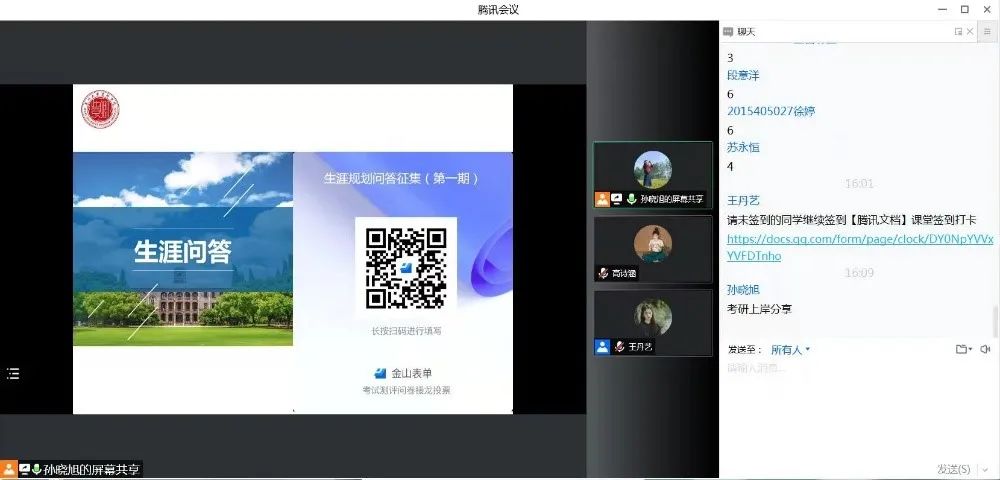1000x480 pixels.
Task: Pop out the chat panel window
Action: click(958, 31)
